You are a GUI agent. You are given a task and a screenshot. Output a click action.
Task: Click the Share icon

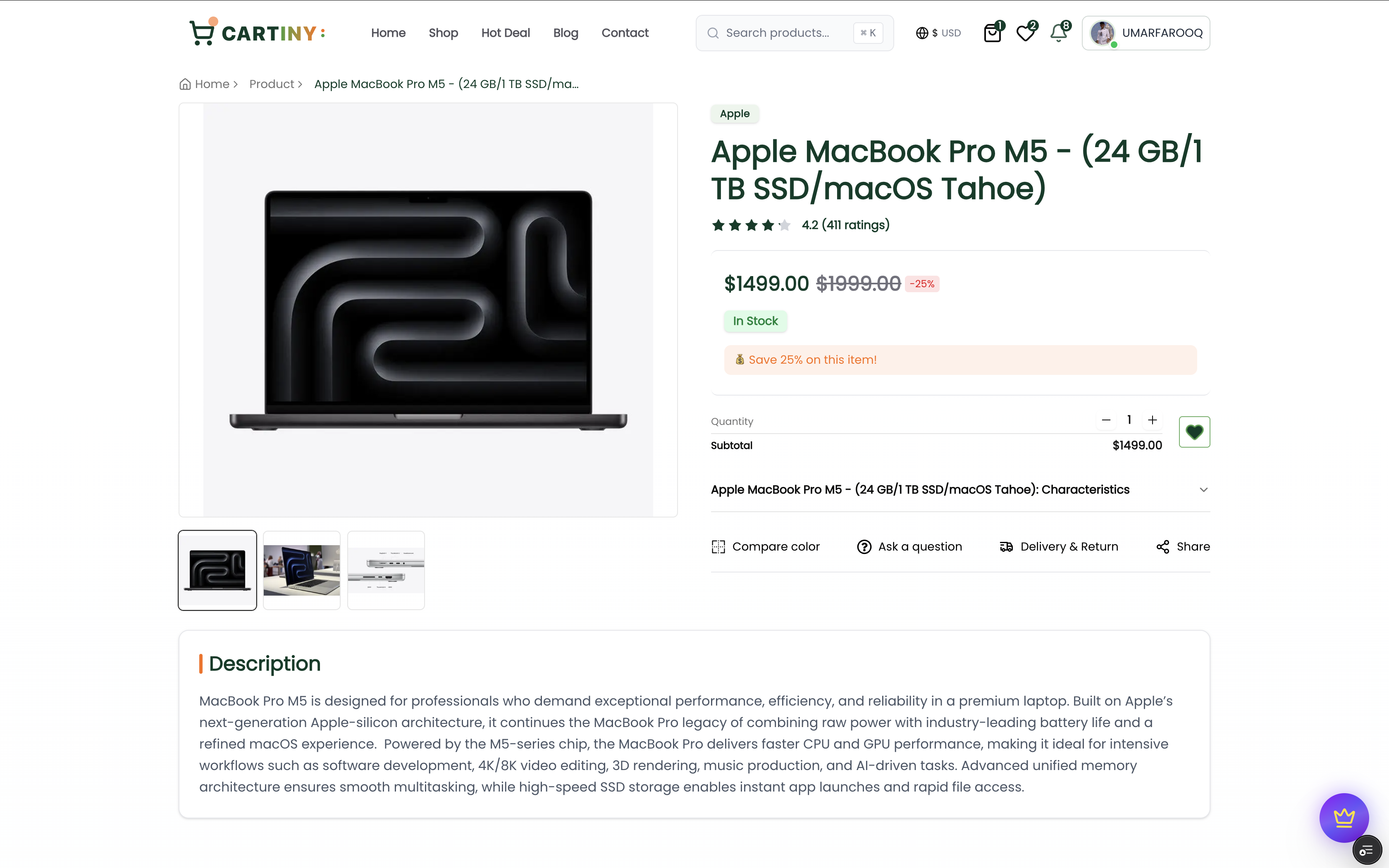tap(1162, 546)
